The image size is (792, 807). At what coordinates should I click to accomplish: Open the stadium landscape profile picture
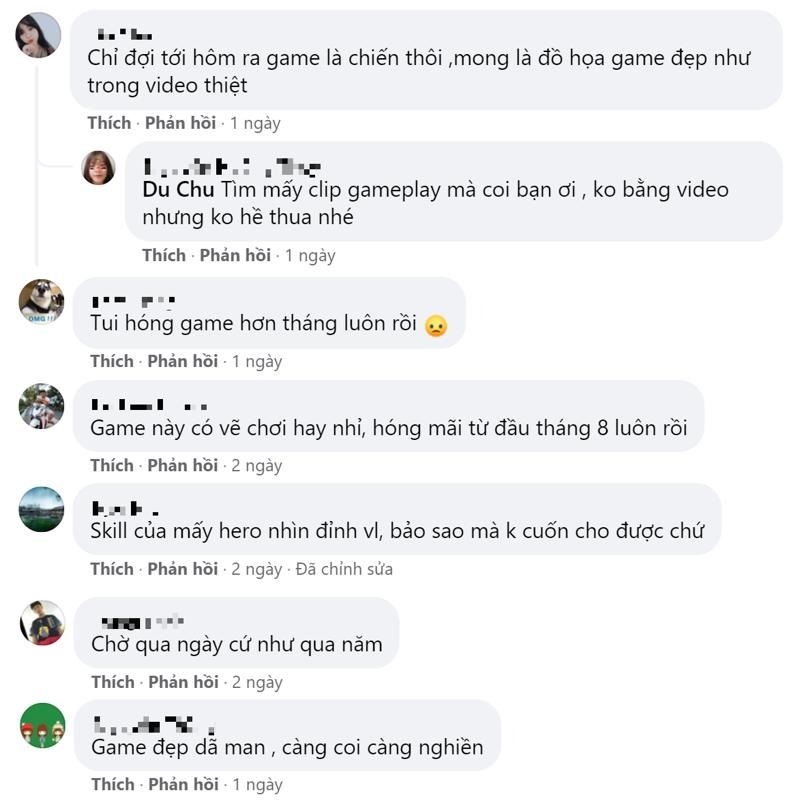(x=41, y=509)
